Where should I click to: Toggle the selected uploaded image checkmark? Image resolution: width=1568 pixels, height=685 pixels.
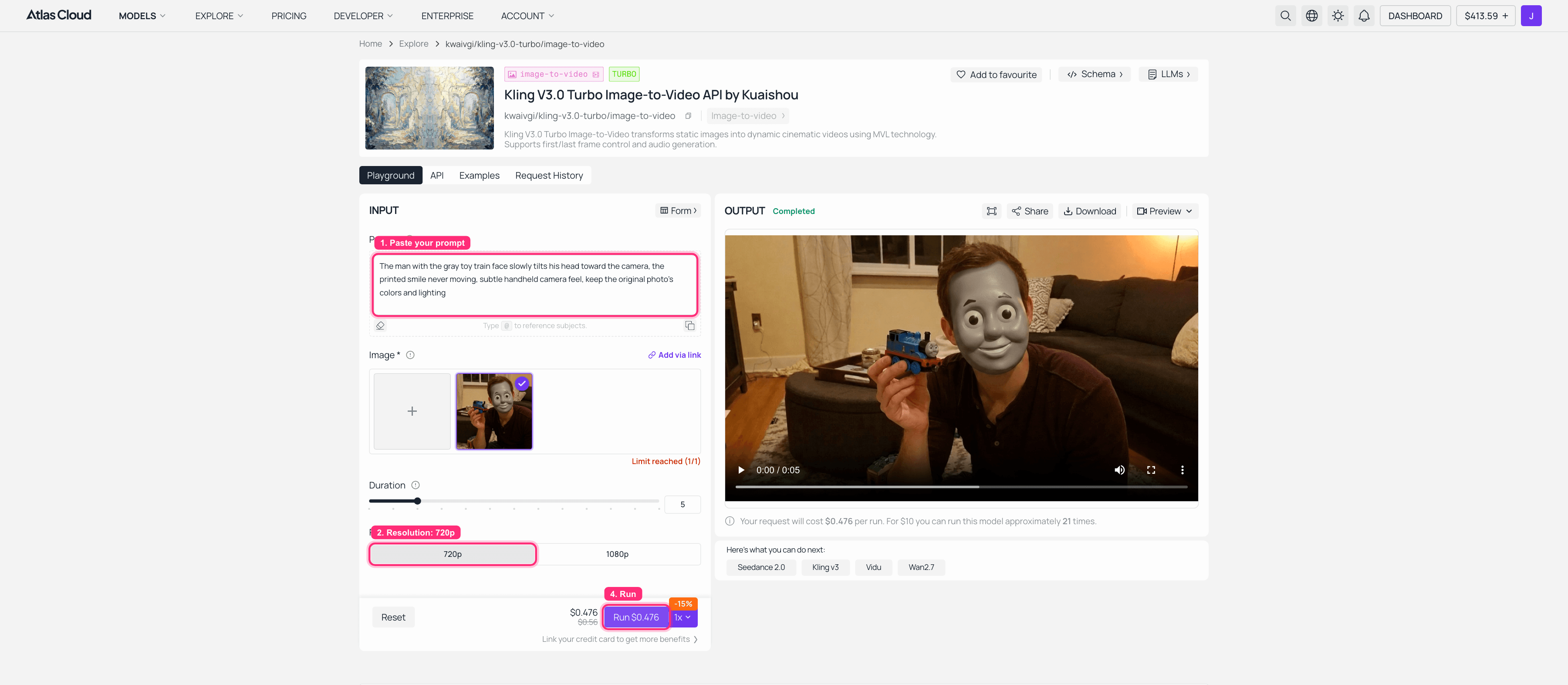coord(522,383)
